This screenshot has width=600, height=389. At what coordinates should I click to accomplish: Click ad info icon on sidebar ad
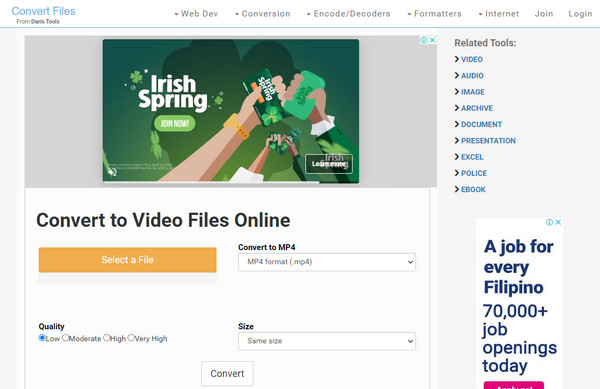(549, 222)
